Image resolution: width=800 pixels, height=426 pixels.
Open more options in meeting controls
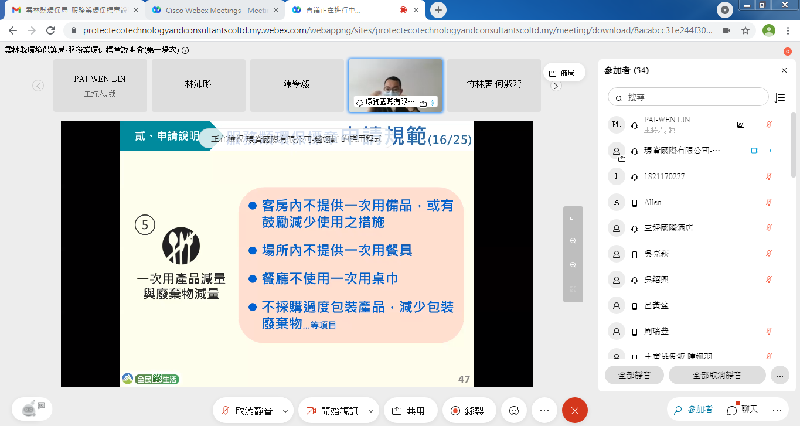tap(544, 410)
